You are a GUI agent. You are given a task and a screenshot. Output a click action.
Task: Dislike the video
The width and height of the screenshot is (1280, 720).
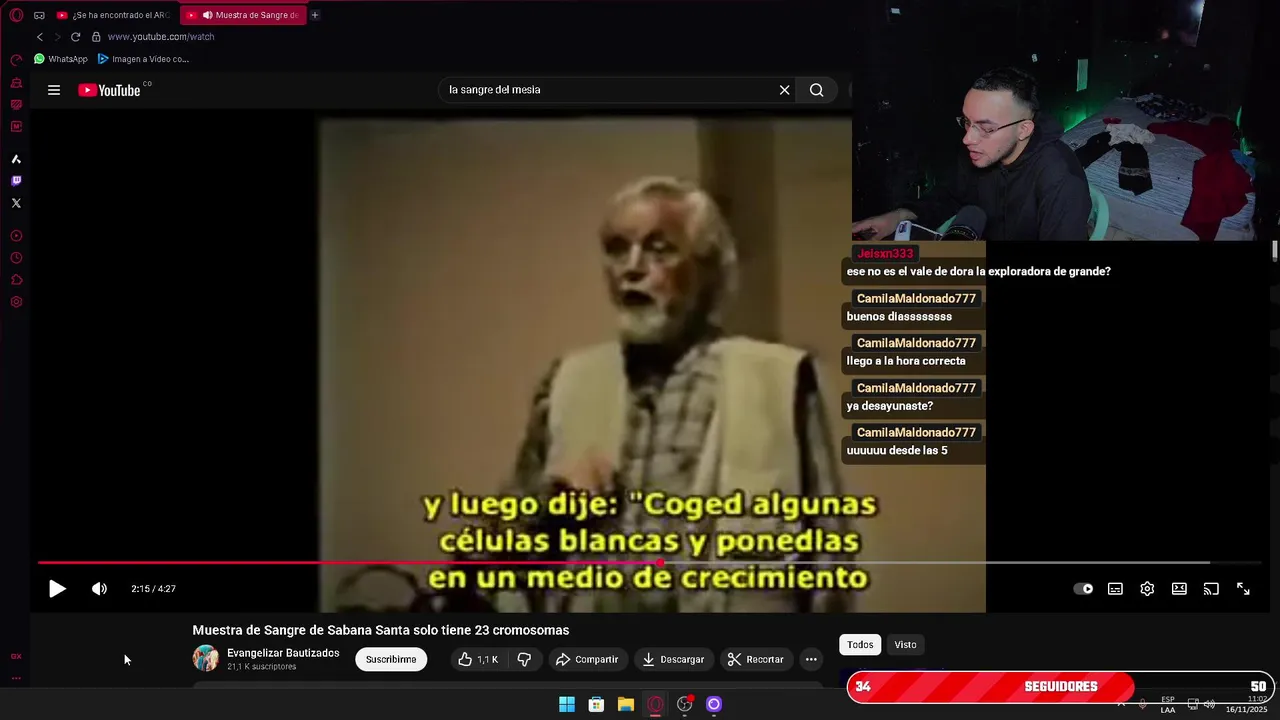tap(524, 659)
